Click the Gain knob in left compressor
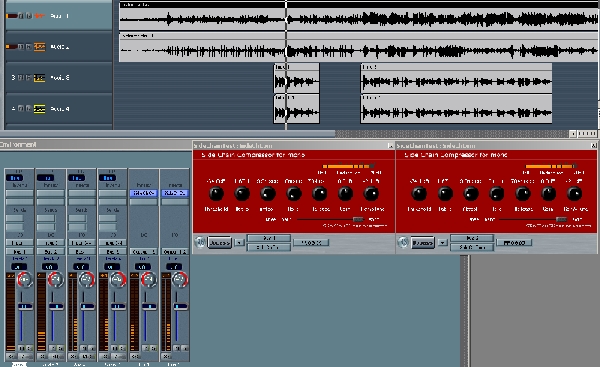 pos(345,194)
